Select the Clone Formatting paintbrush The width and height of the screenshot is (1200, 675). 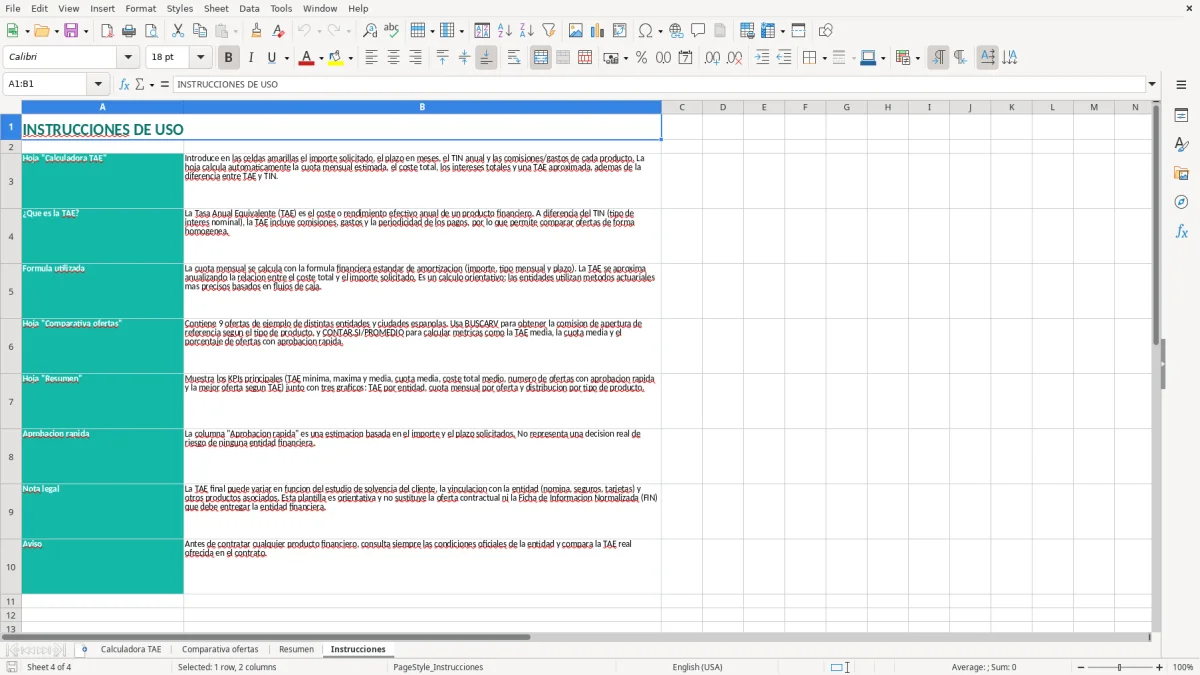pos(257,31)
